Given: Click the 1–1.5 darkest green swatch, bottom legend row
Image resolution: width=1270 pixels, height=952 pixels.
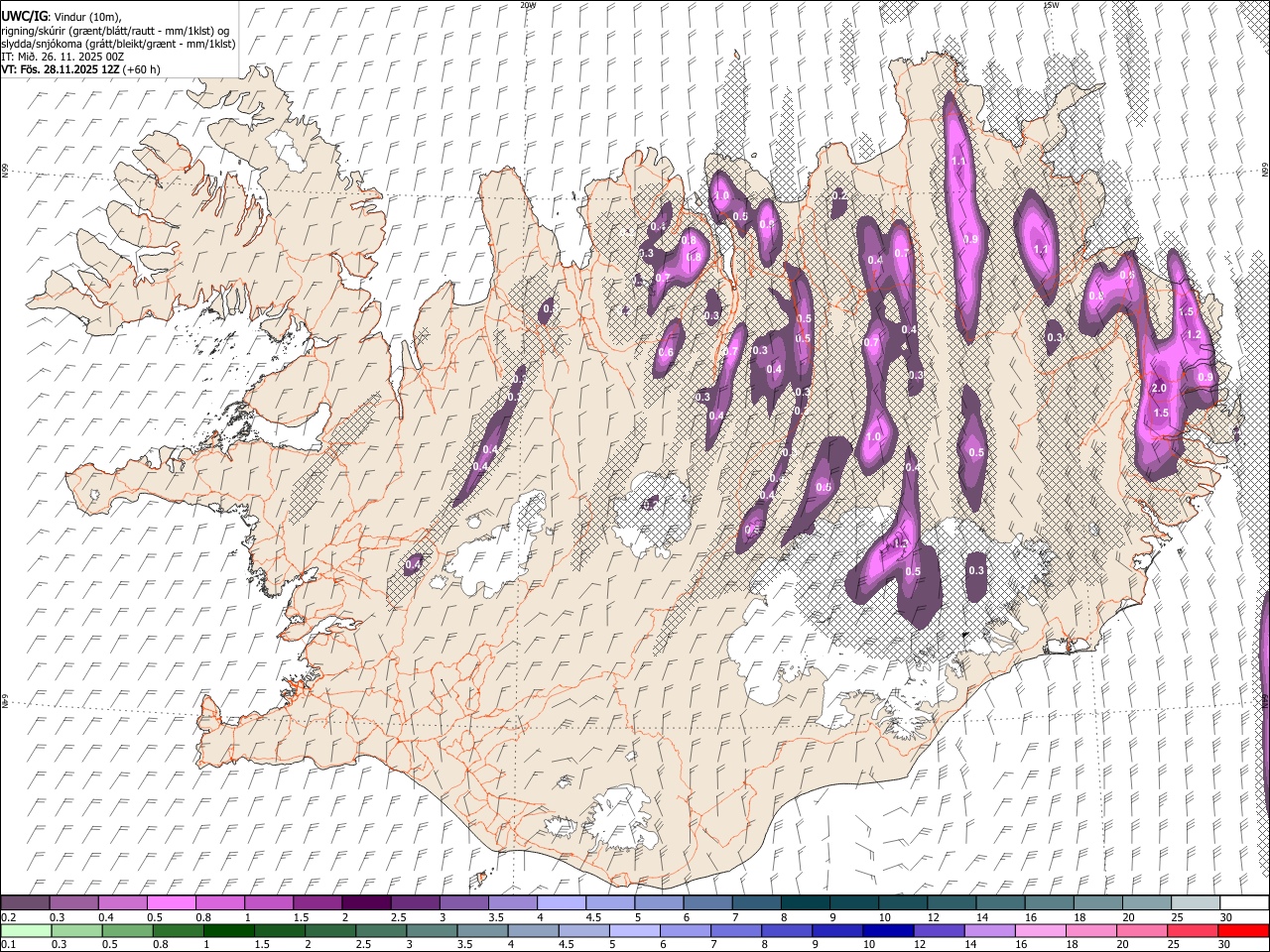Looking at the screenshot, I should click(x=228, y=930).
